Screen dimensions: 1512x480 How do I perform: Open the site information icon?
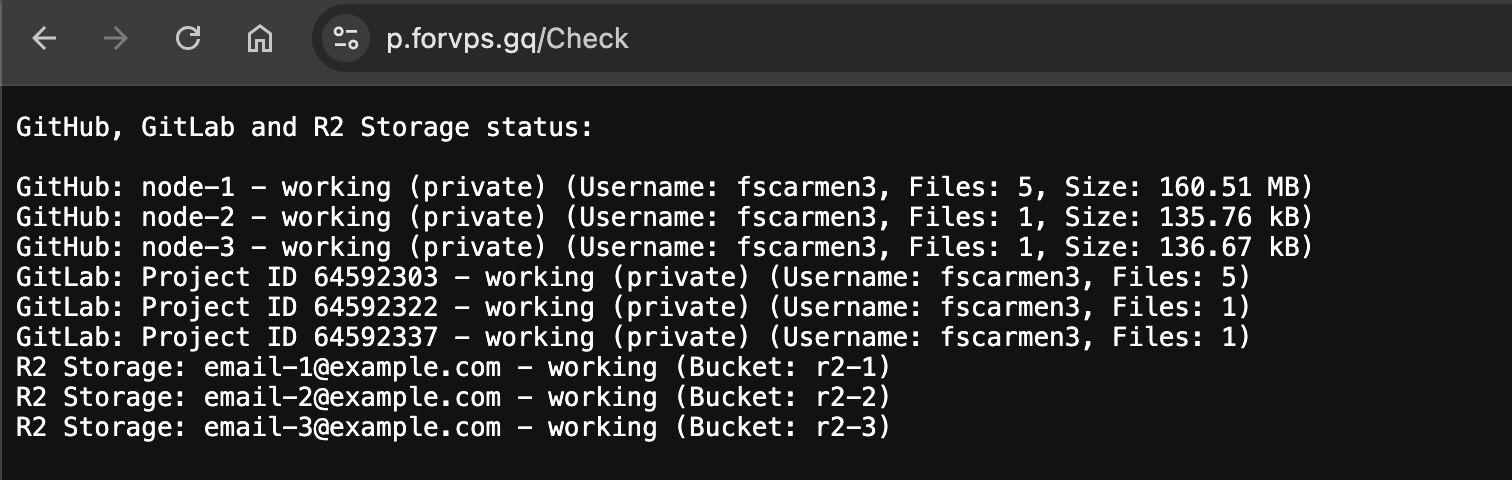click(x=346, y=39)
